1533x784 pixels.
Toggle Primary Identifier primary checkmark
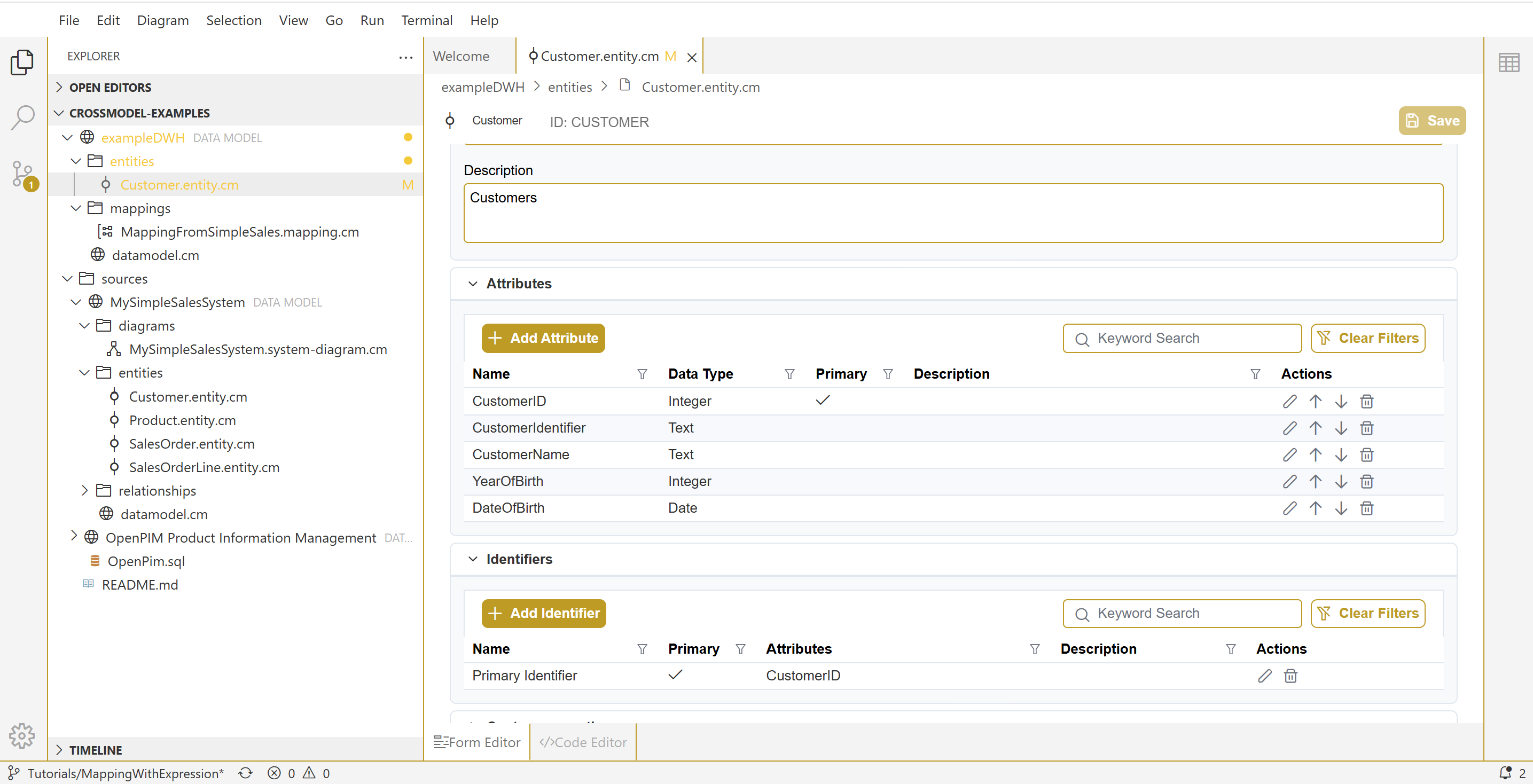(x=675, y=675)
